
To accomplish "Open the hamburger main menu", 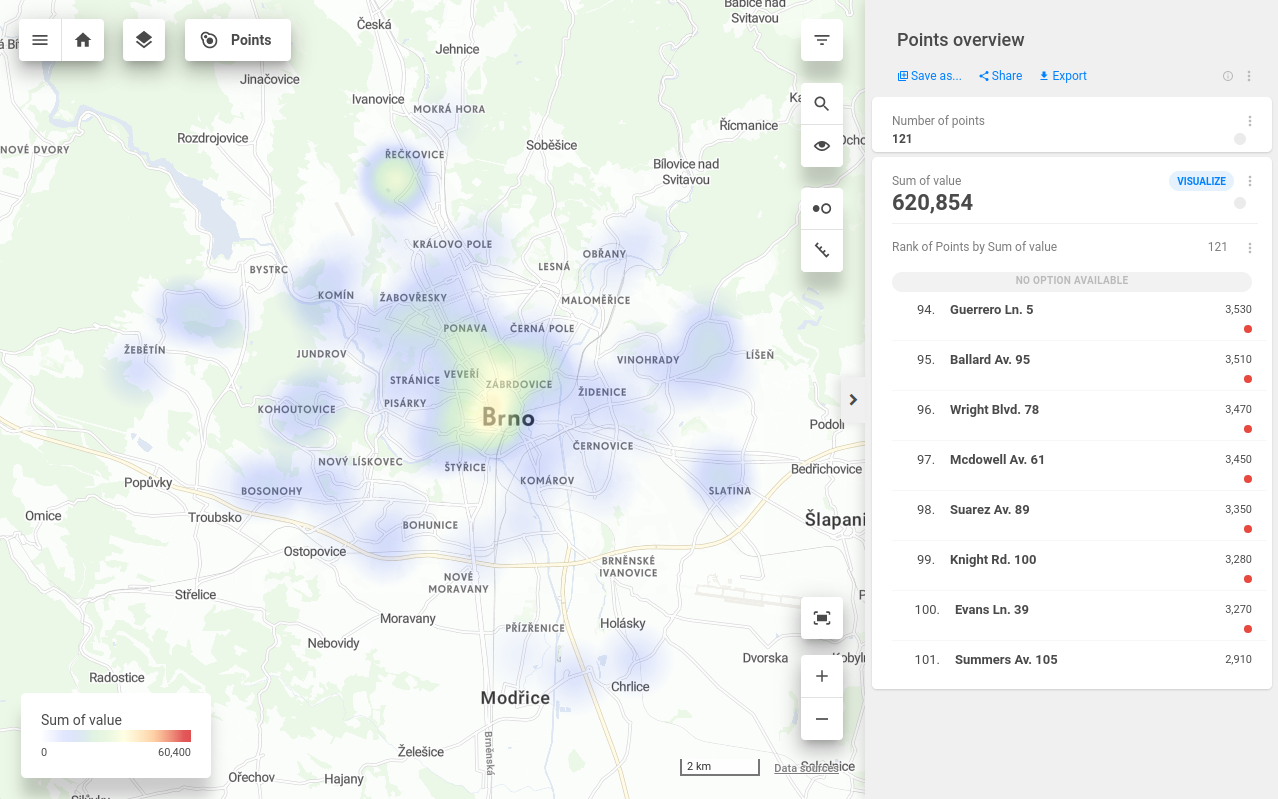I will click(40, 40).
